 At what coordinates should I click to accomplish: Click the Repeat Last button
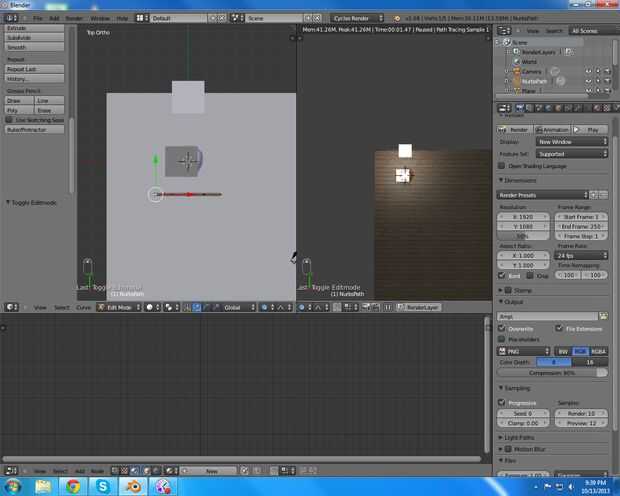click(34, 69)
